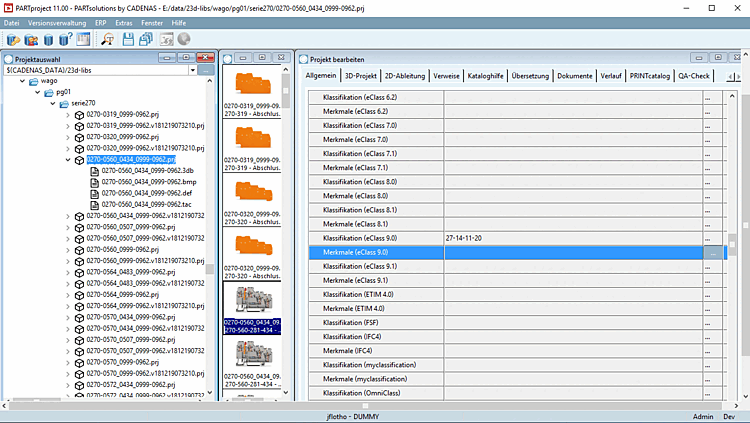750x423 pixels.
Task: Collapse the serie270 folder node
Action: click(x=52, y=104)
